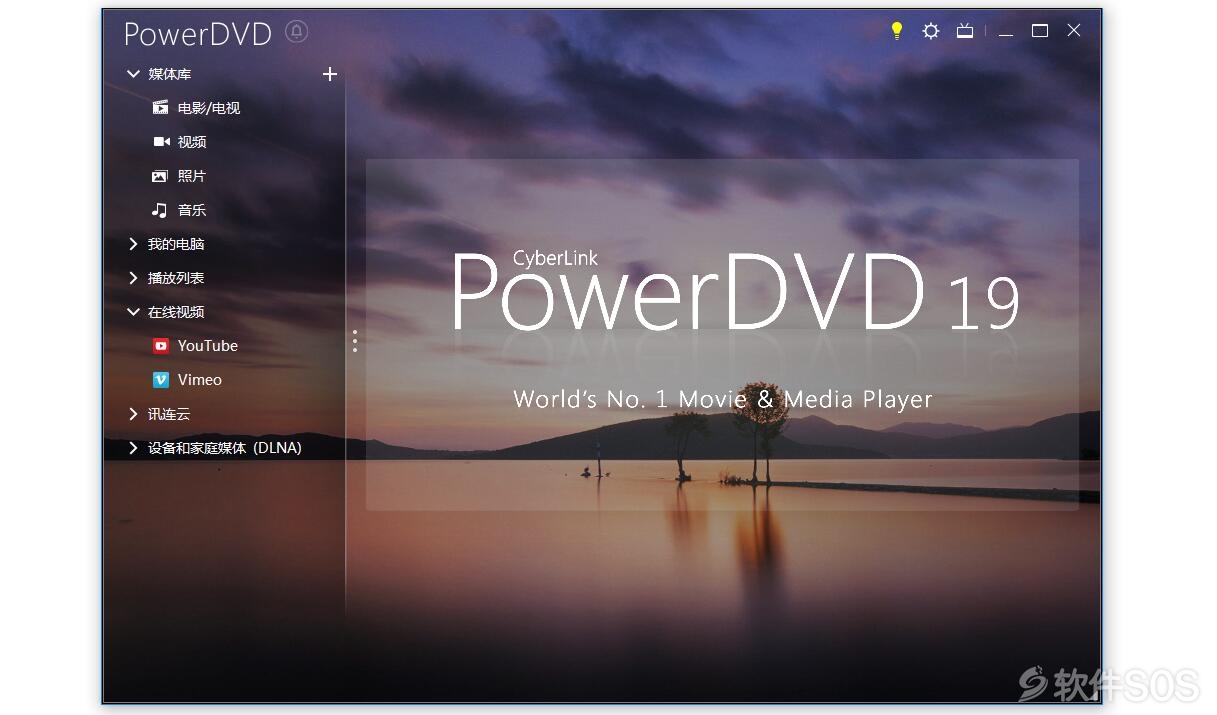Select the 播放列表 label
1217x715 pixels.
click(176, 278)
